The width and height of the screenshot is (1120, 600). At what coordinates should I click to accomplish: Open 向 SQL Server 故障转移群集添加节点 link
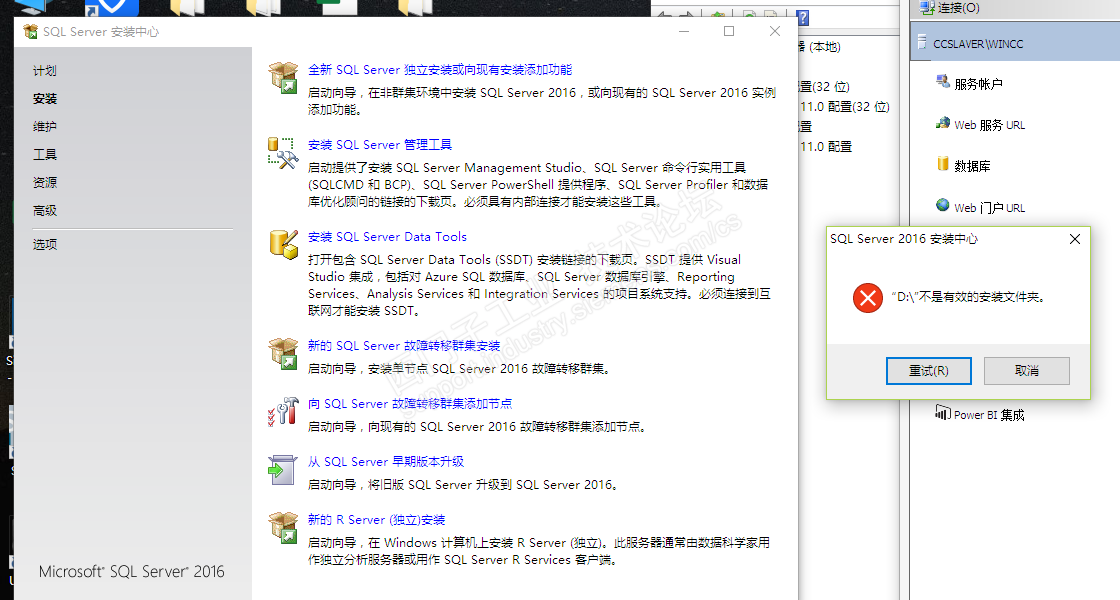410,404
